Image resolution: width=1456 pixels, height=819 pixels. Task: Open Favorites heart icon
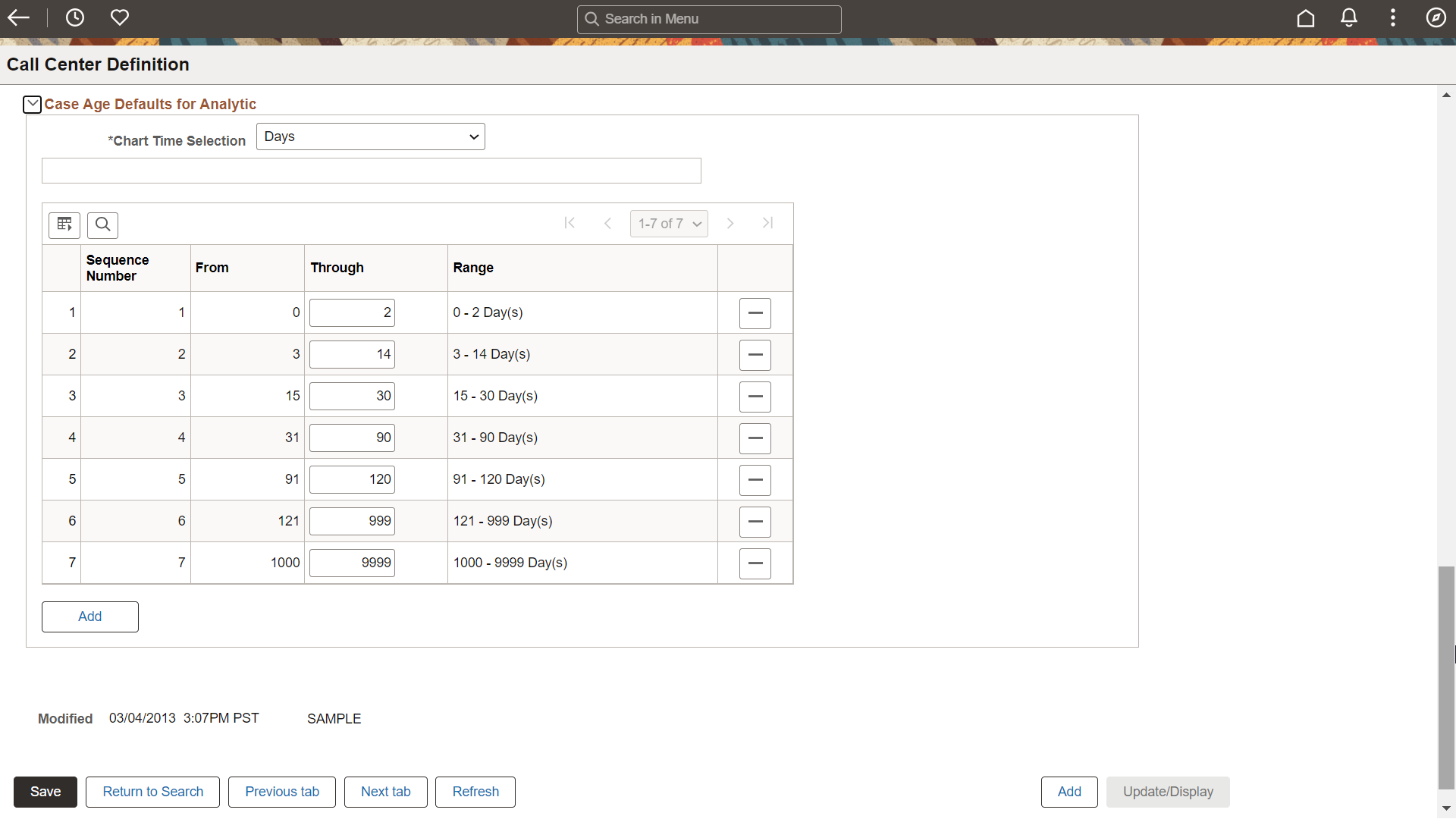120,17
